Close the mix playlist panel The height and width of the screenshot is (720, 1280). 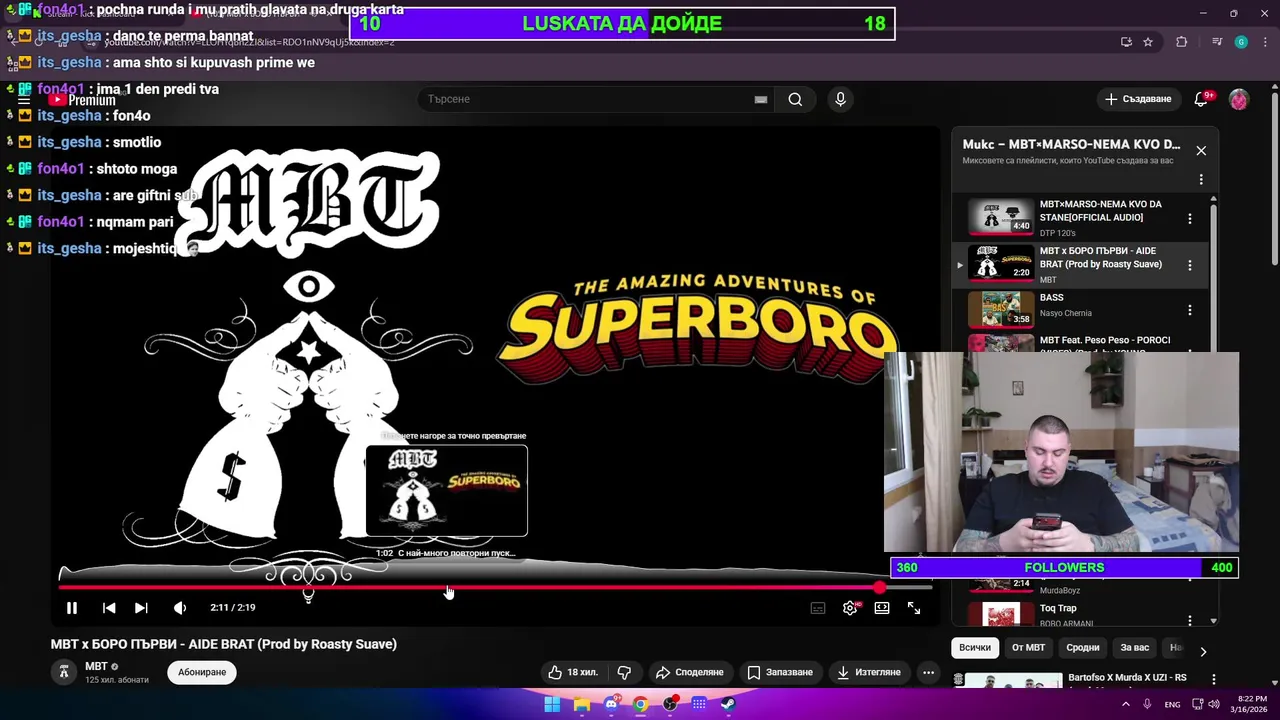click(1201, 151)
